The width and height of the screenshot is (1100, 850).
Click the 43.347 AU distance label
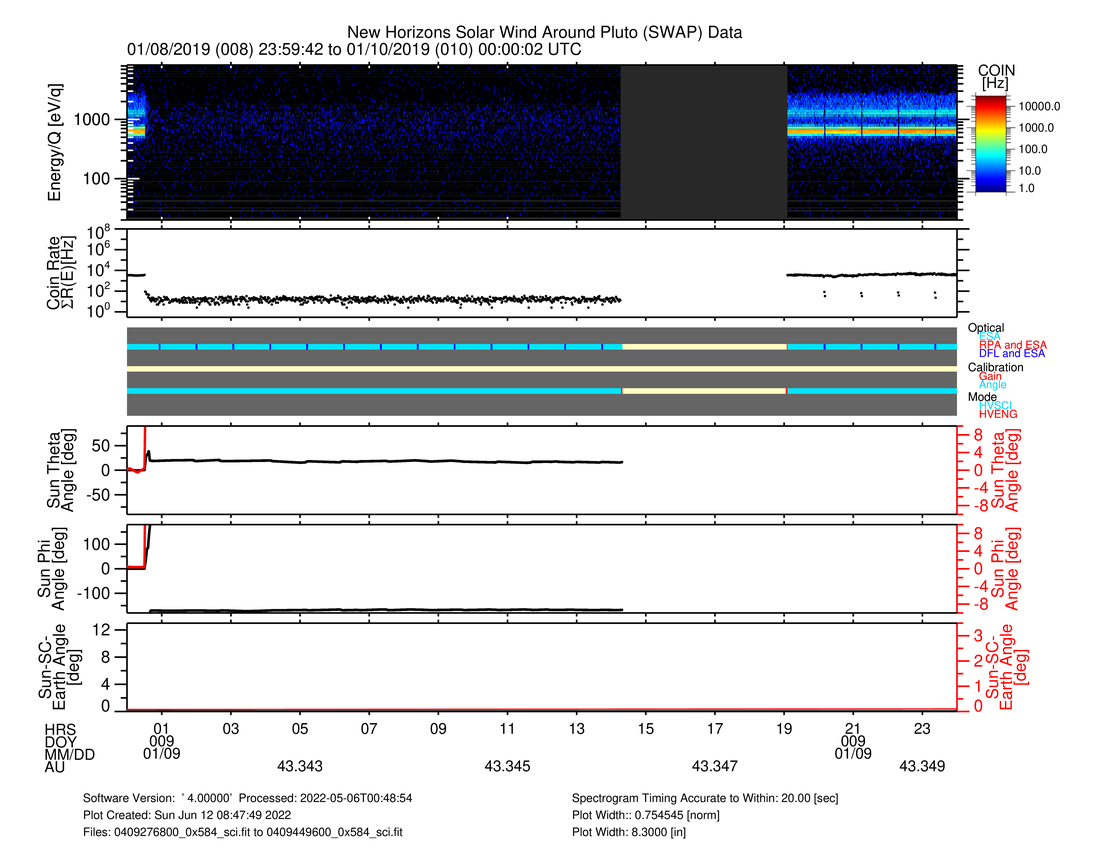[x=714, y=766]
